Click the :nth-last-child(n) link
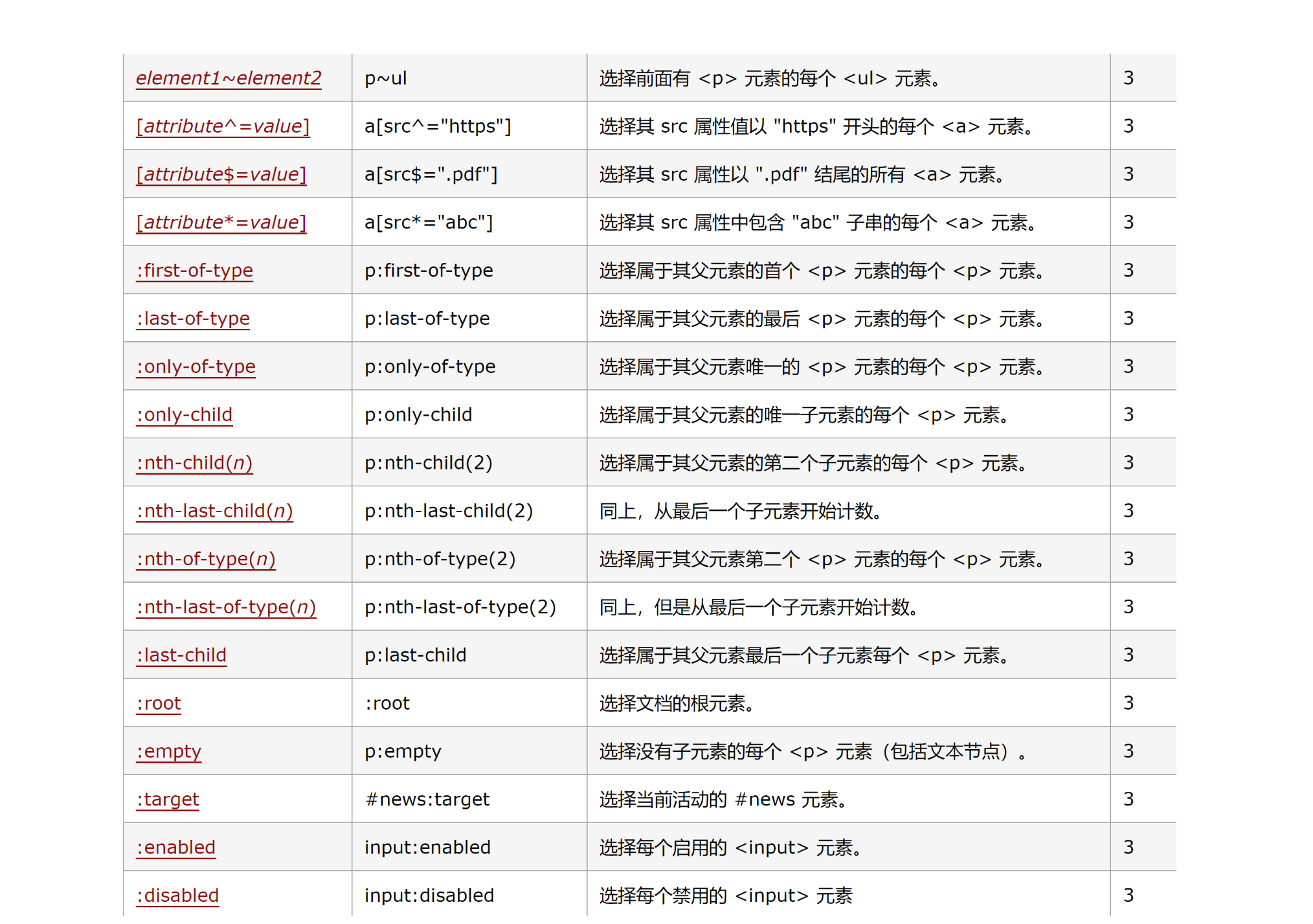This screenshot has width=1313, height=924. click(214, 511)
